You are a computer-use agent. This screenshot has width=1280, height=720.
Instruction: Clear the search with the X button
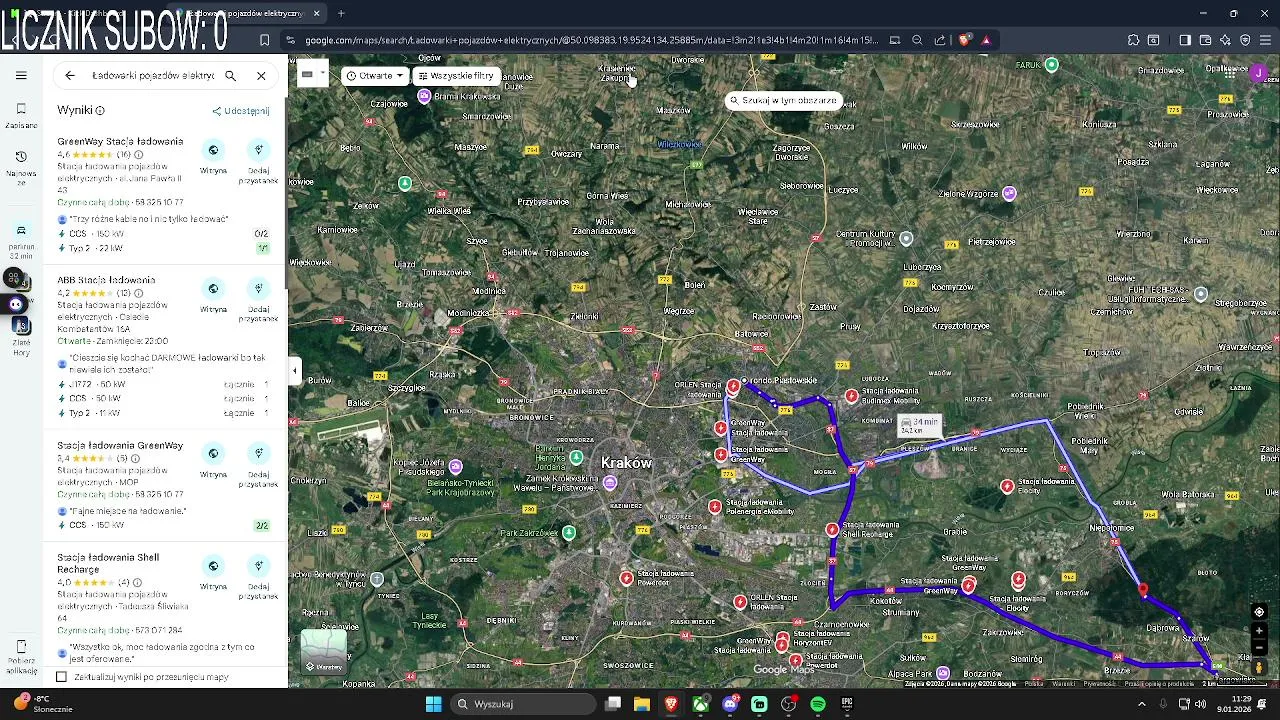pos(261,75)
